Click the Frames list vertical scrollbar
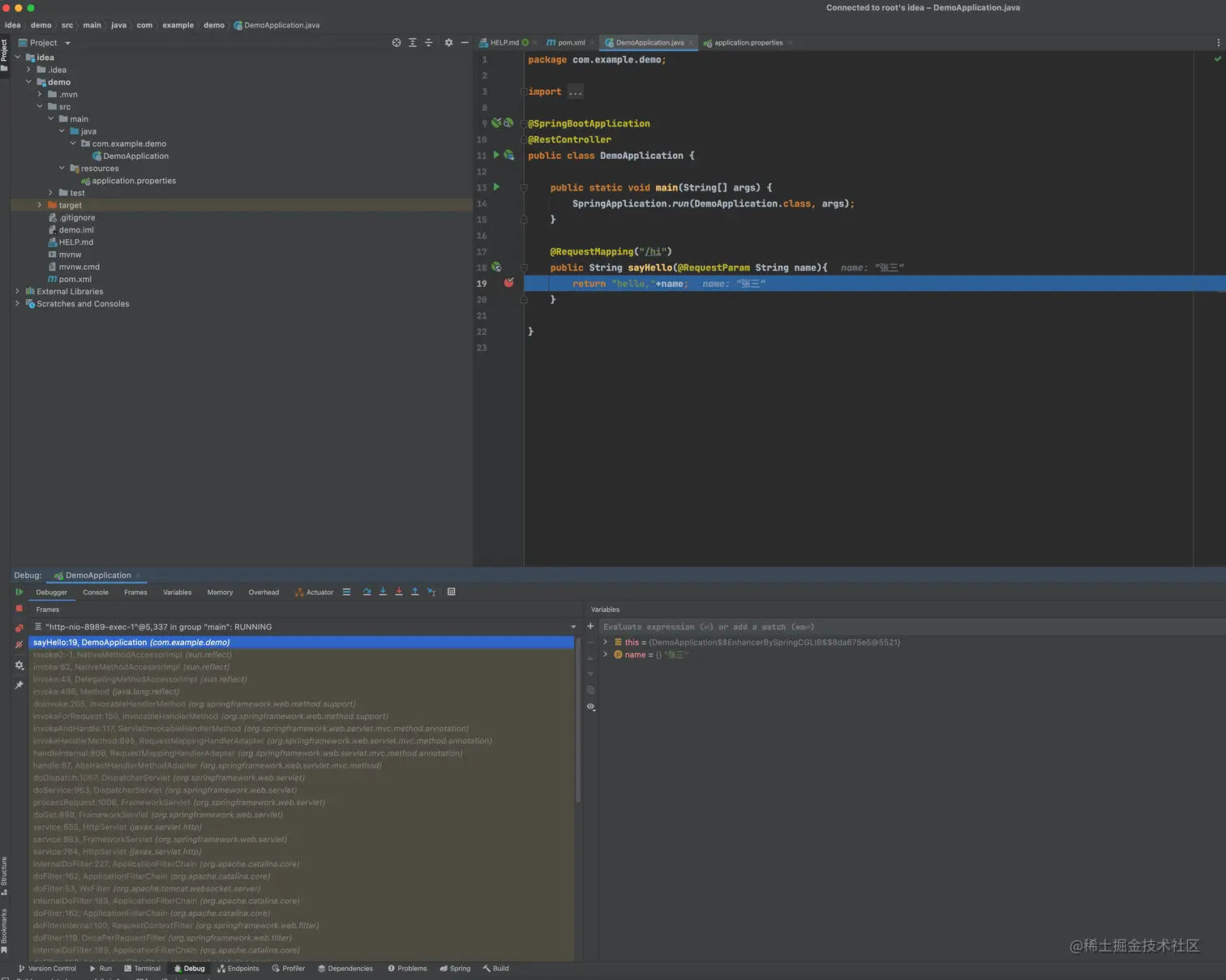The image size is (1226, 980). point(578,720)
